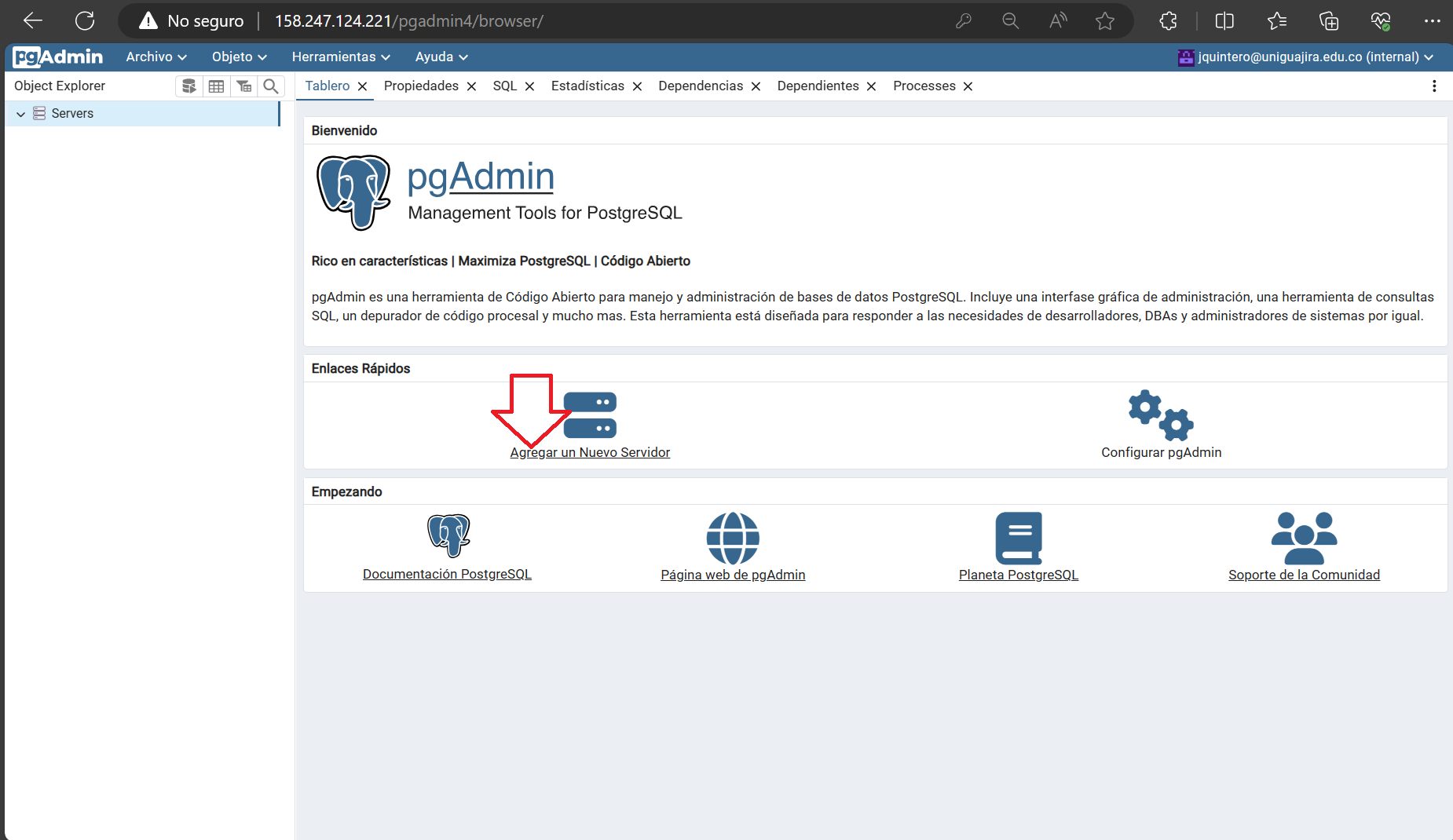1453x840 pixels.
Task: Click the people icon for community support
Action: pos(1304,538)
